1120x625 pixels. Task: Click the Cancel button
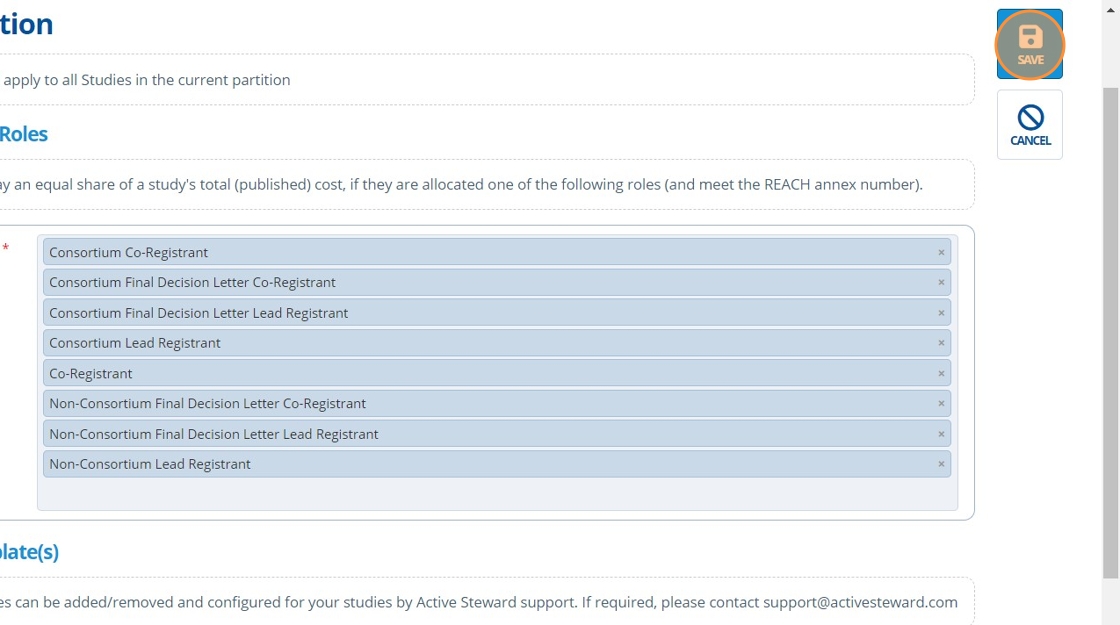(x=1029, y=125)
